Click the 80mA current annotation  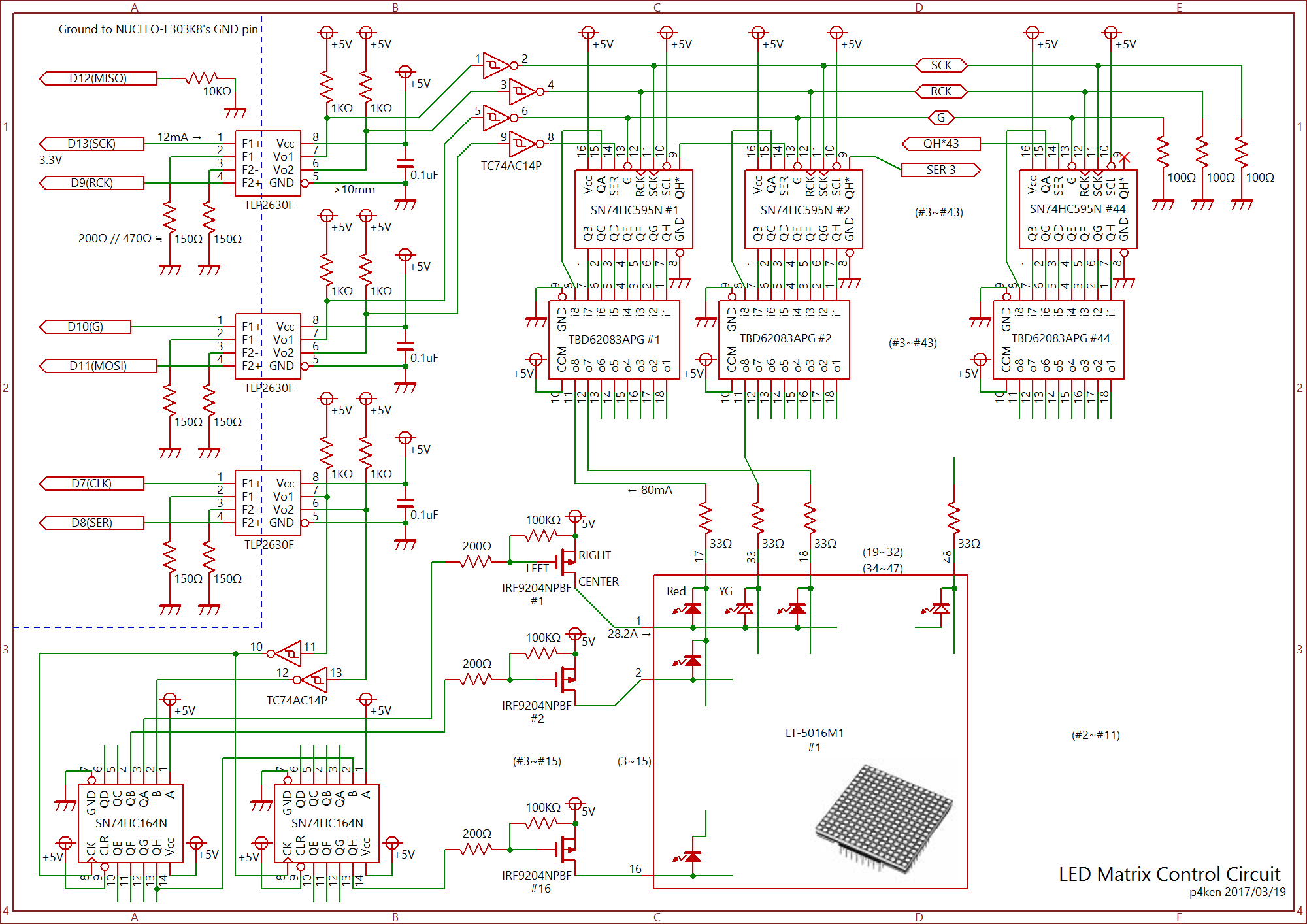click(x=650, y=490)
